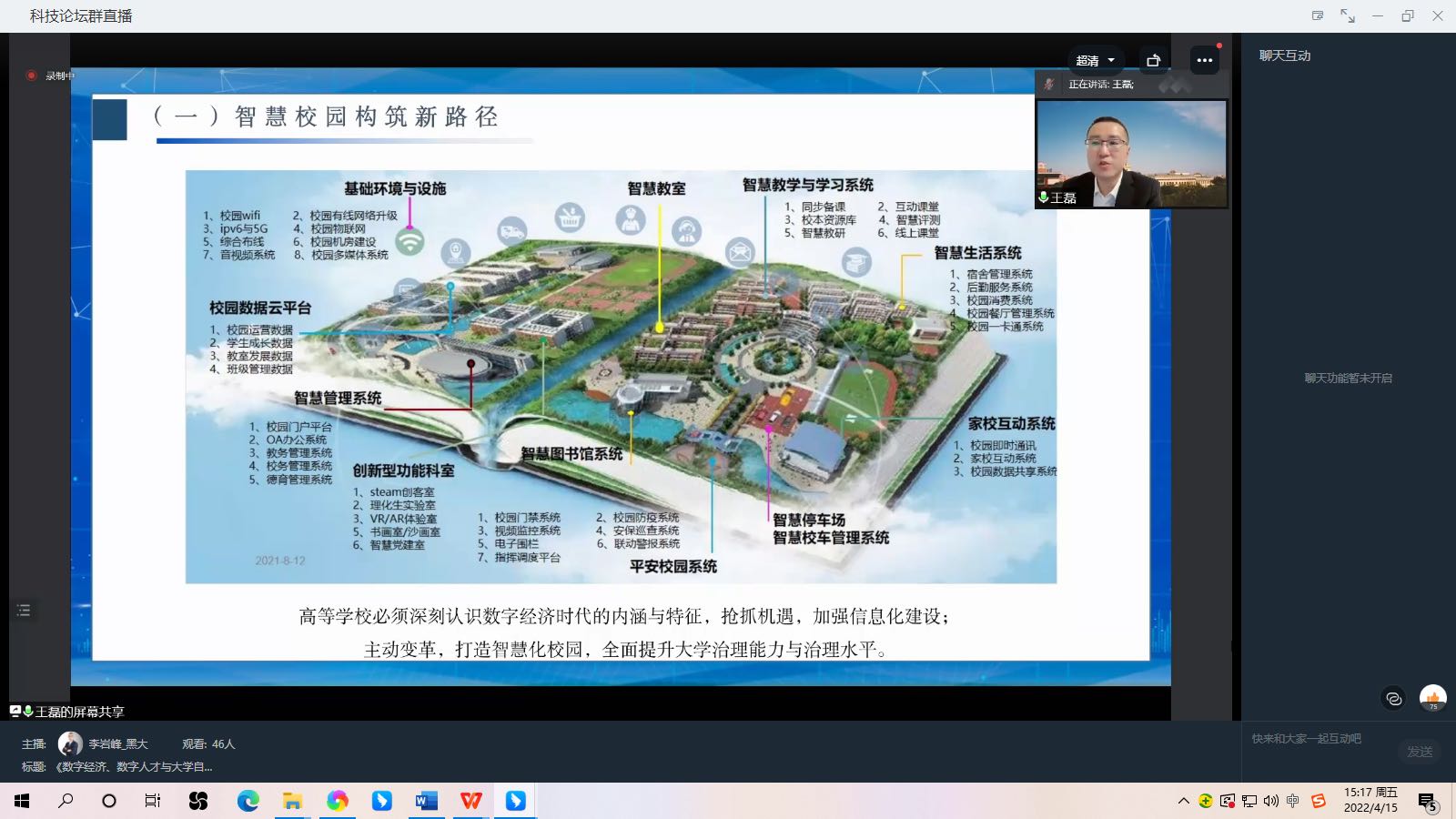
Task: Expand the hidden system tray icons chevron
Action: pyautogui.click(x=1184, y=801)
